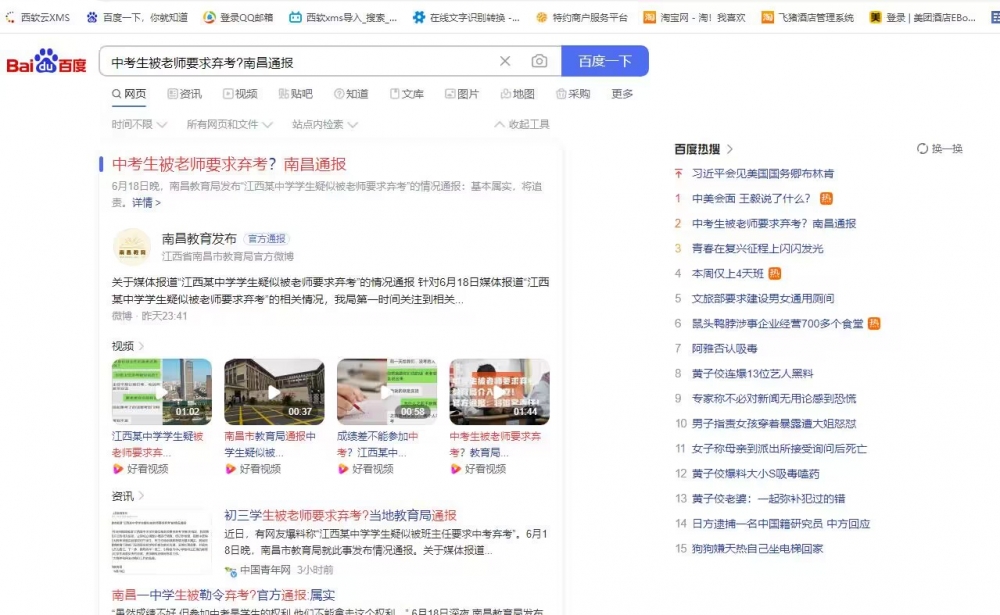Open the 登录QQ邮箱 bookmark
Screen dimensions: 1000x615
pos(238,18)
